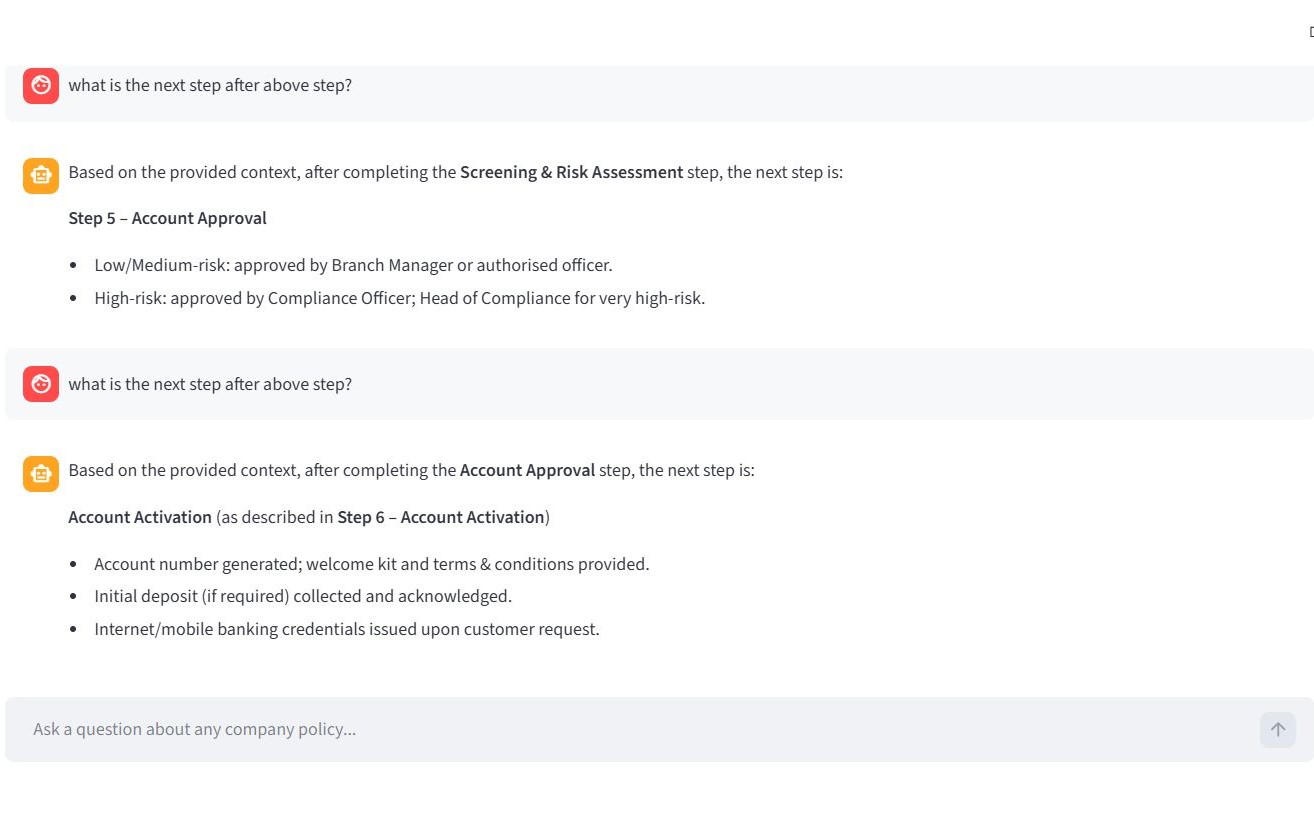Click 'Account Activation' at the start of the line
The width and height of the screenshot is (1314, 817).
click(140, 517)
